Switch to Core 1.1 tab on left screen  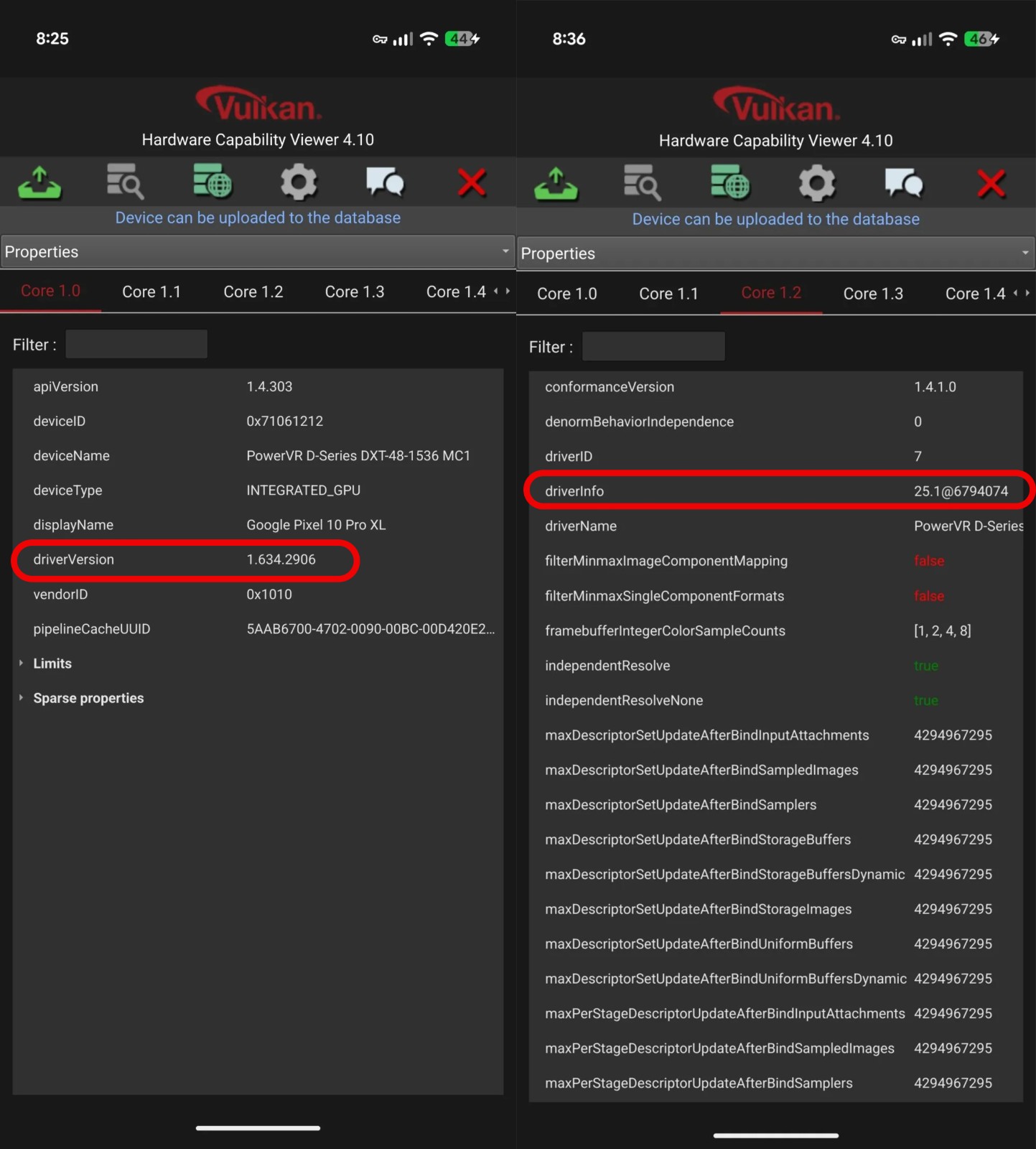151,292
